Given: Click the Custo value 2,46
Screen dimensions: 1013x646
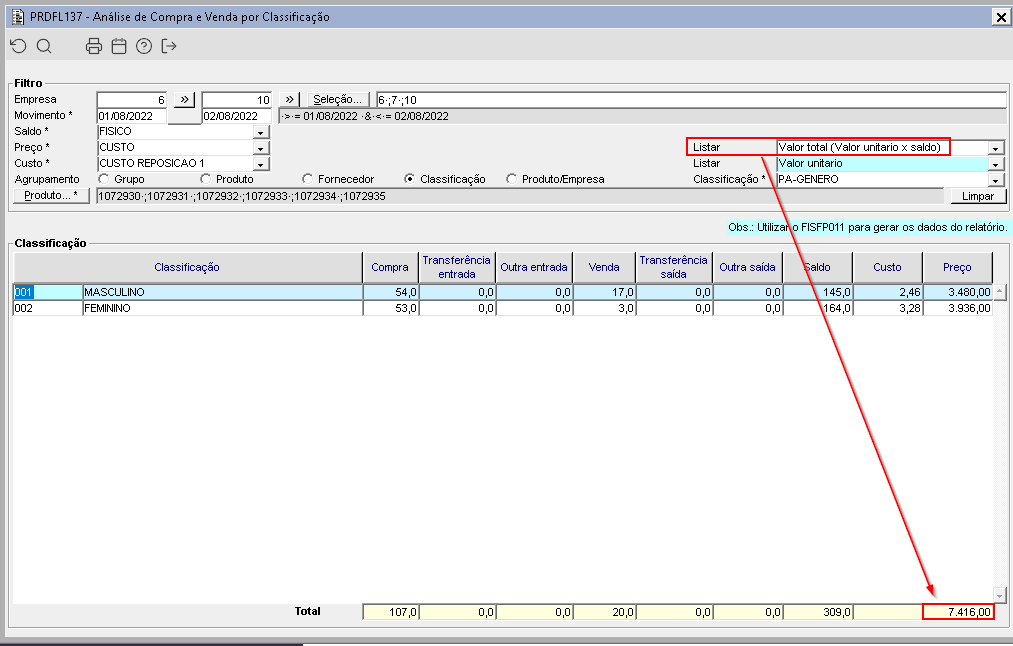Looking at the screenshot, I should (x=888, y=292).
